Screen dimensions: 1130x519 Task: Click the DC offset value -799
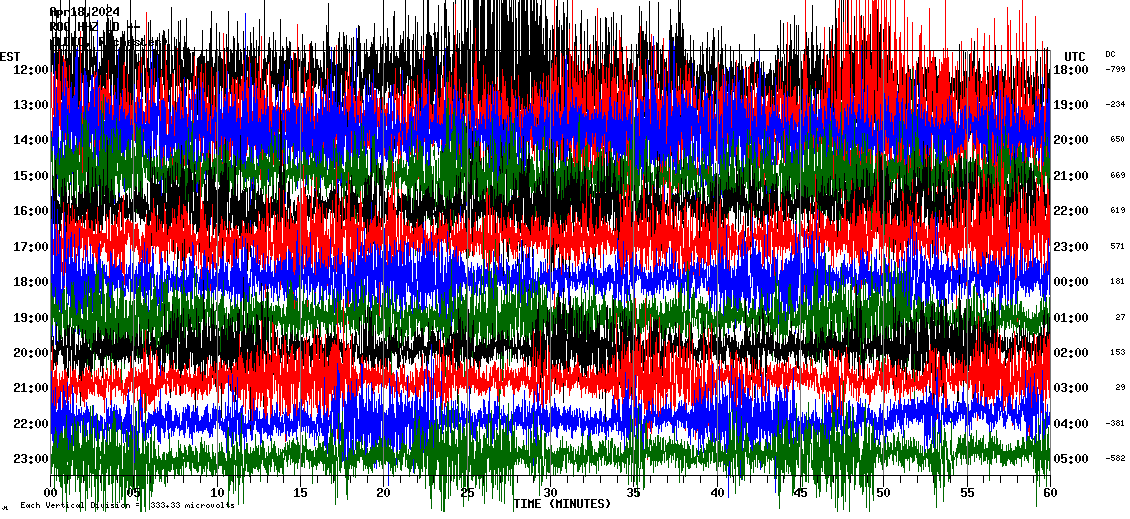click(x=1115, y=69)
